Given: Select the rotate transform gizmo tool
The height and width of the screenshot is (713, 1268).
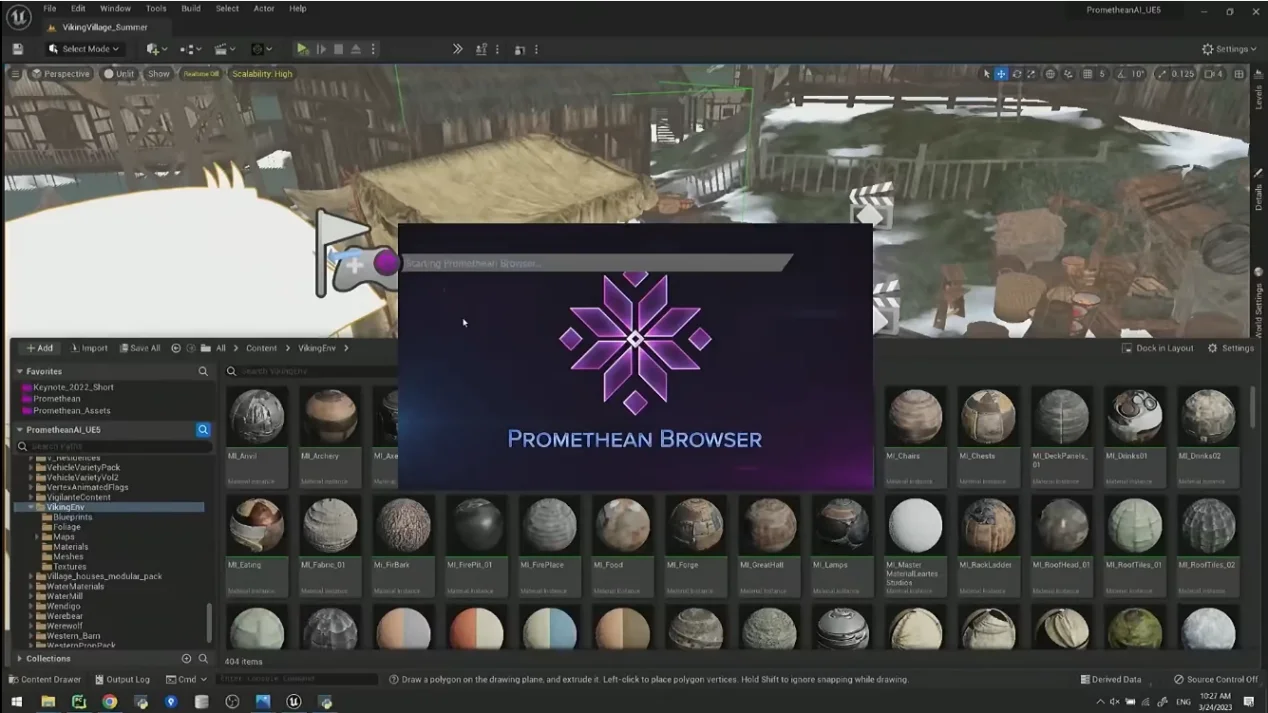Looking at the screenshot, I should (x=1017, y=74).
